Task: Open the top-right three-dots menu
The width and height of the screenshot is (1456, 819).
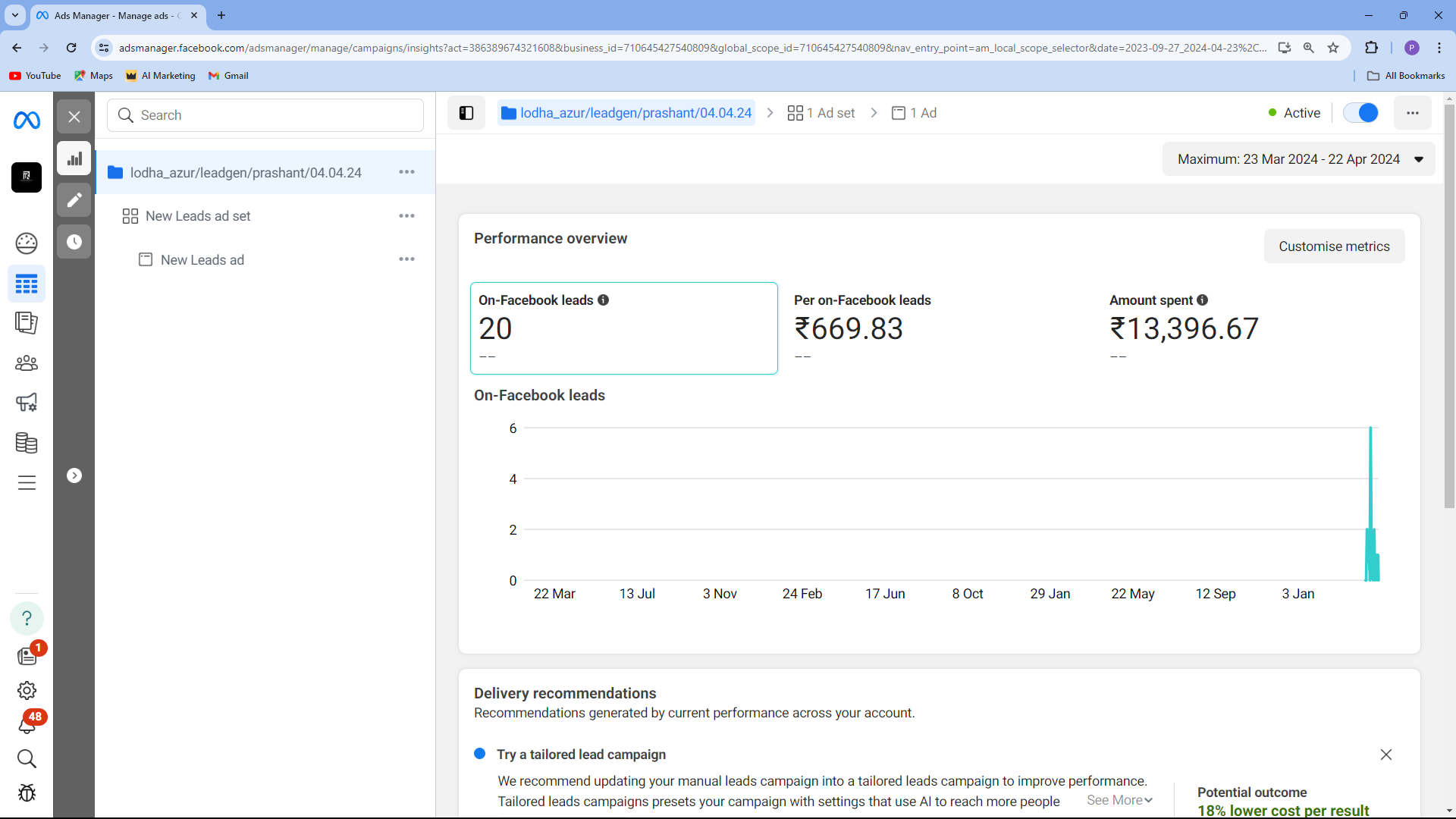Action: click(x=1412, y=113)
